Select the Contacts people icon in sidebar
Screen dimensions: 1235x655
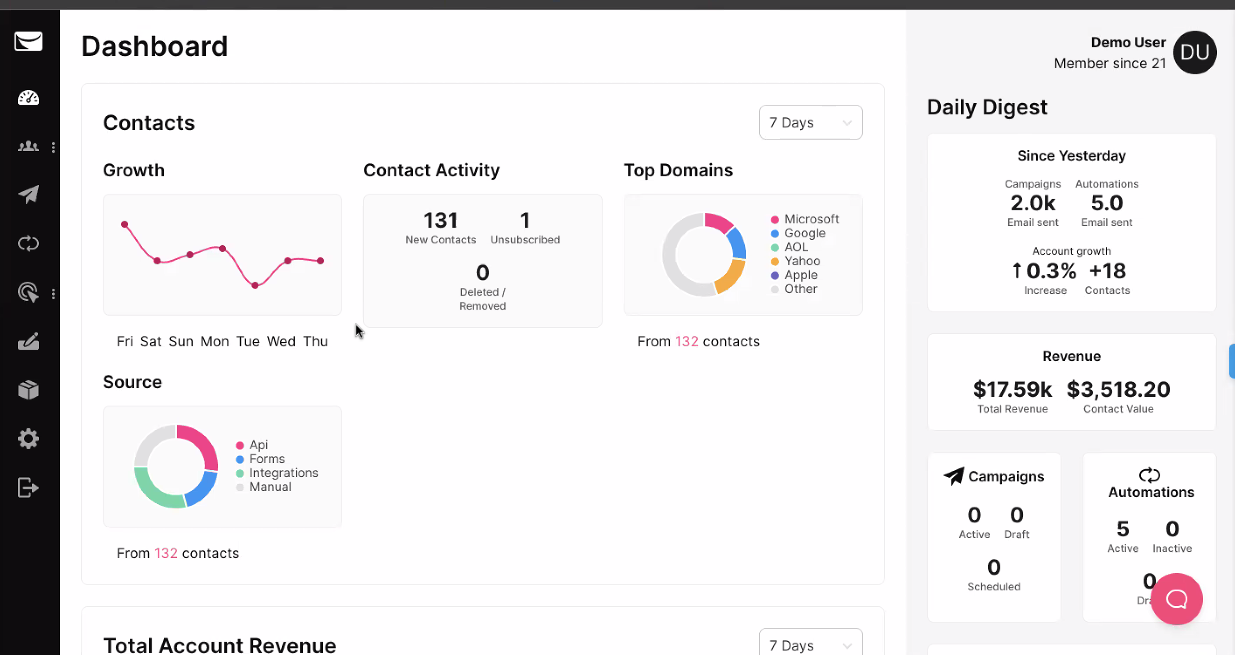click(27, 146)
